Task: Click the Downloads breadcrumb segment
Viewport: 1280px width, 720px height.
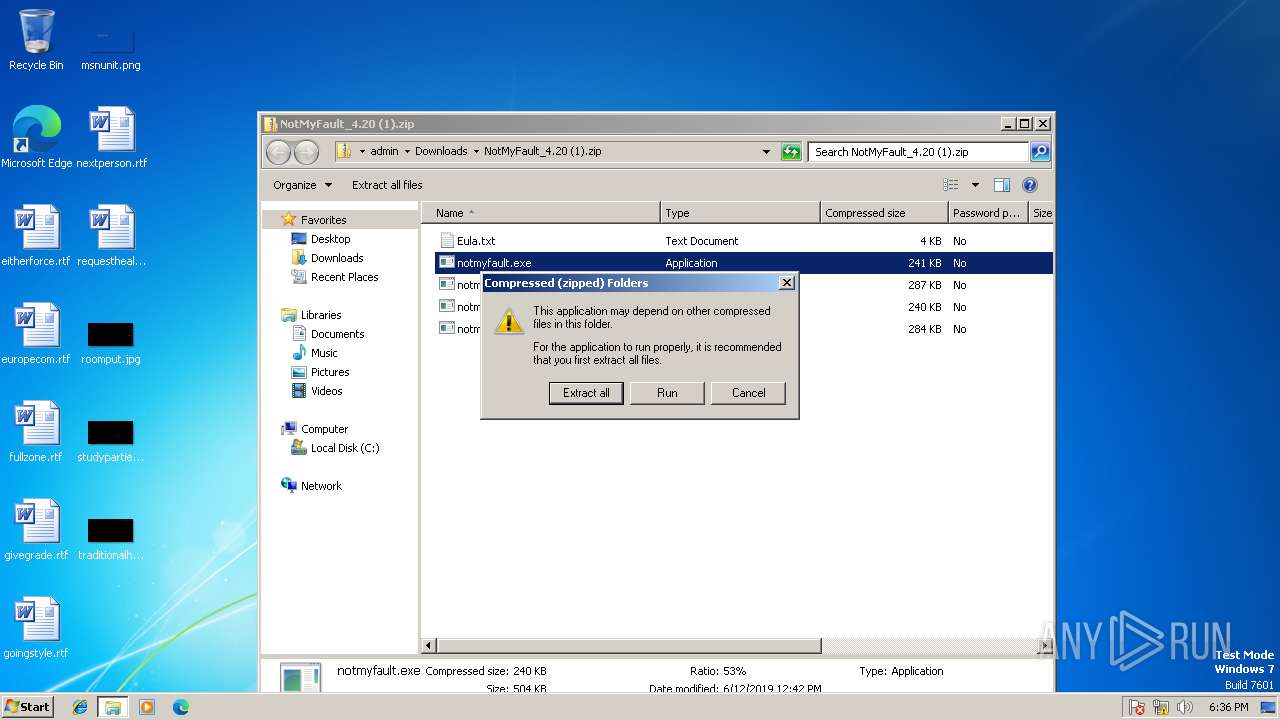Action: (x=441, y=152)
